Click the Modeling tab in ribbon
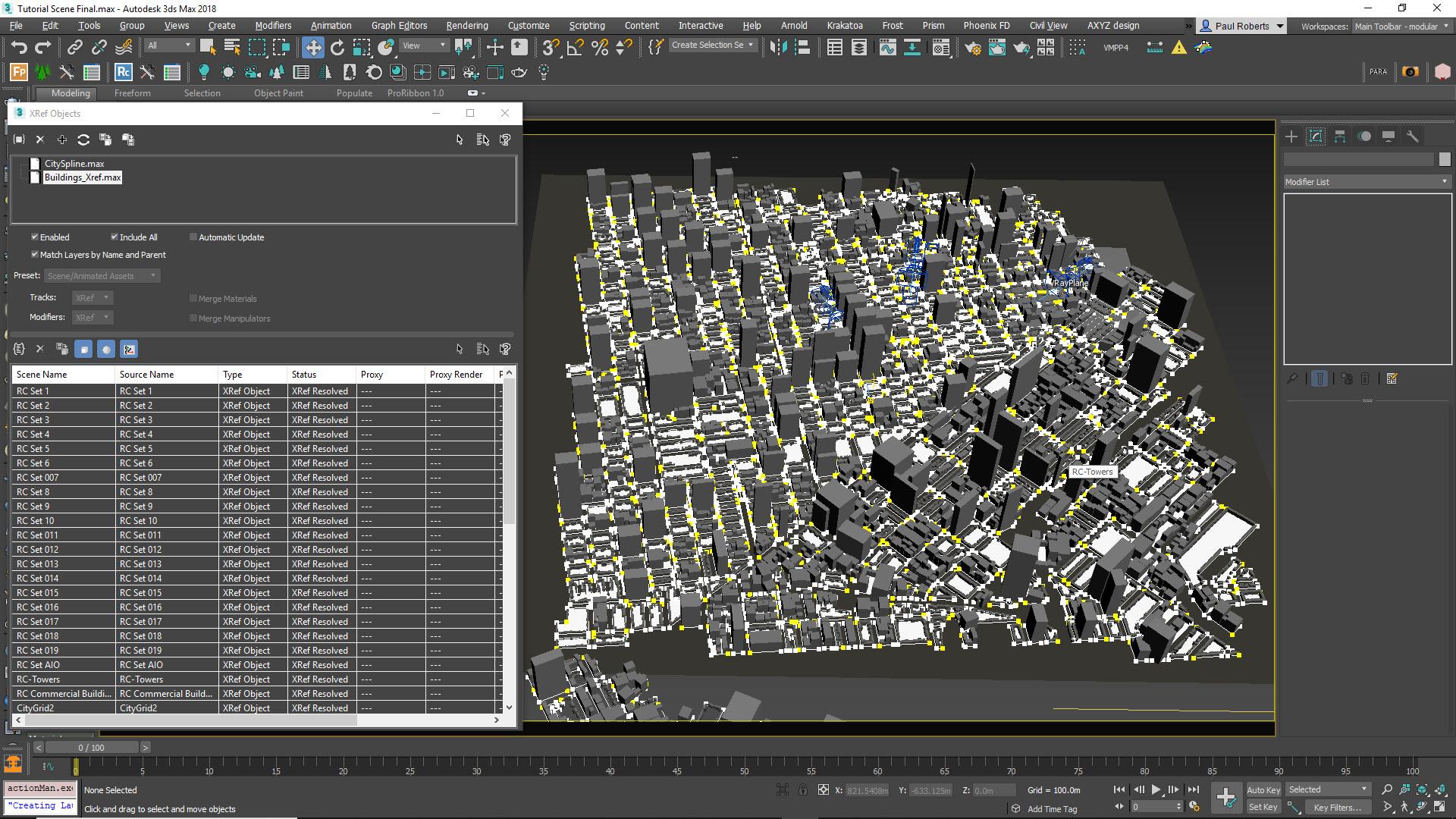 point(71,92)
